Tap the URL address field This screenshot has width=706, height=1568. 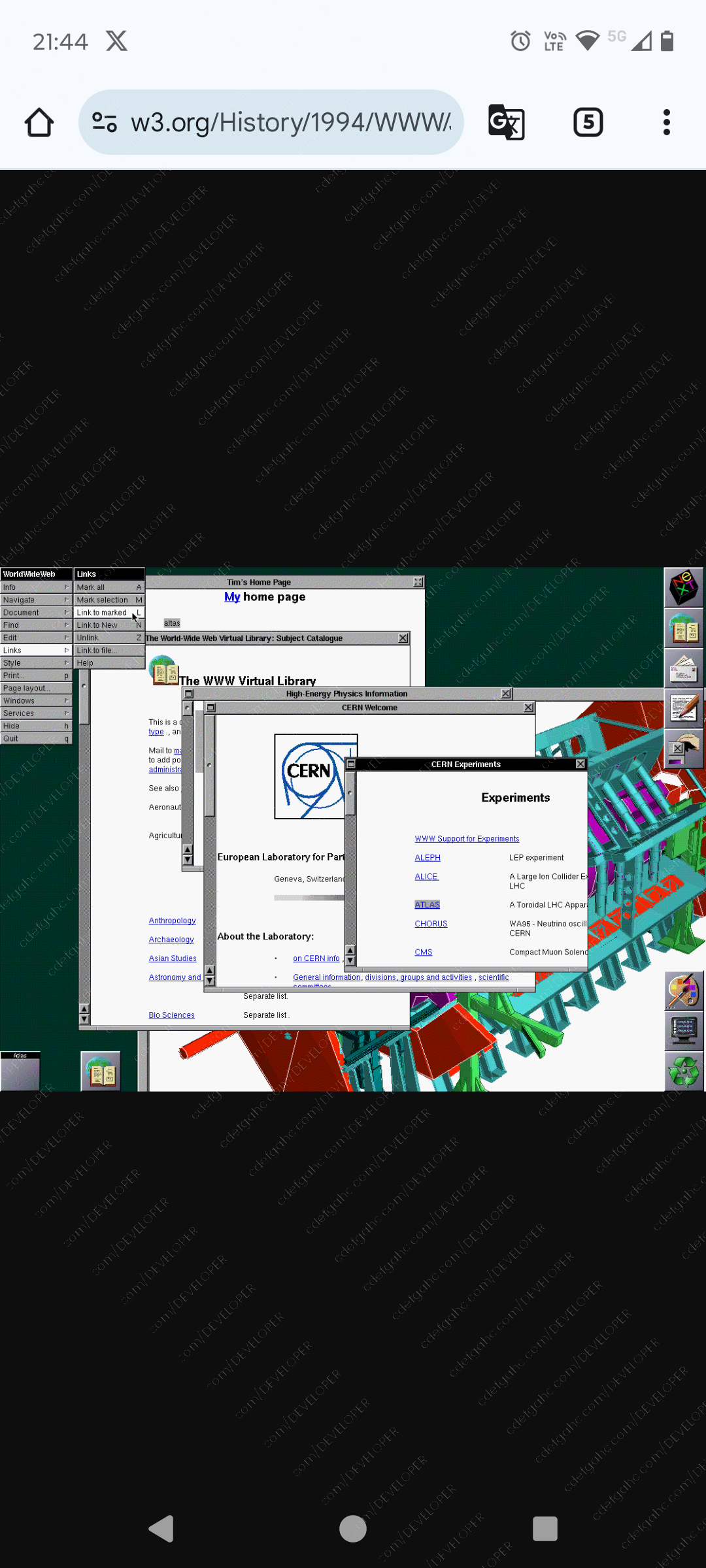click(x=291, y=122)
